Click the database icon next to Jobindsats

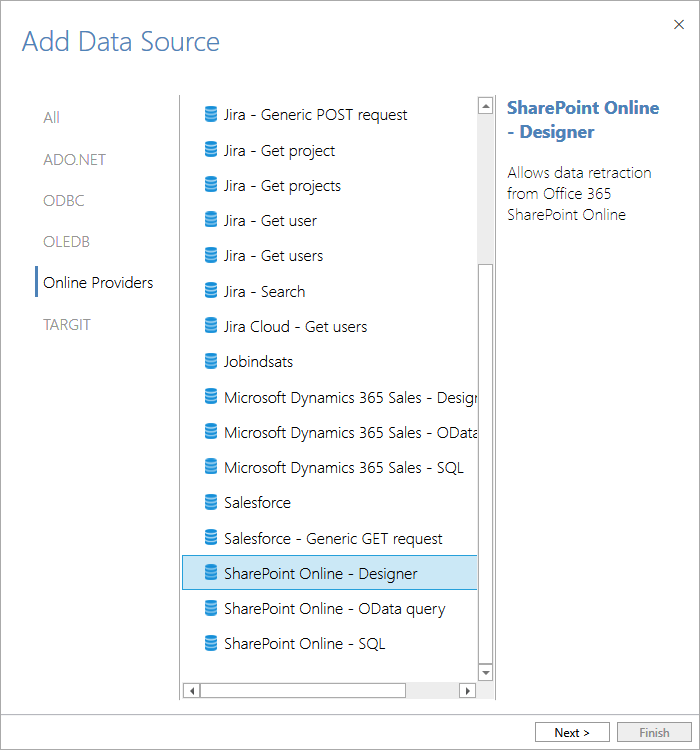point(211,361)
